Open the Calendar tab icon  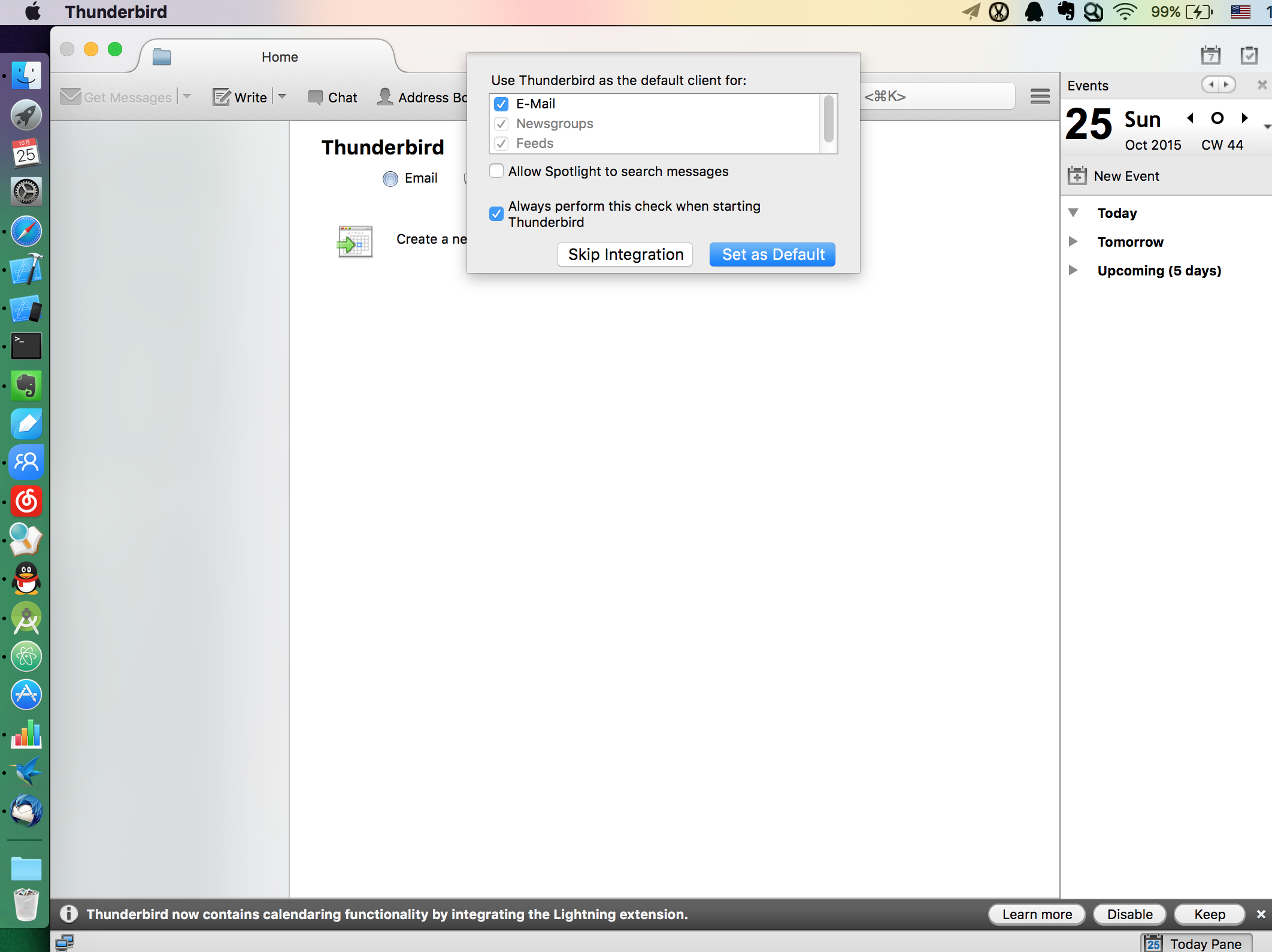[1210, 56]
